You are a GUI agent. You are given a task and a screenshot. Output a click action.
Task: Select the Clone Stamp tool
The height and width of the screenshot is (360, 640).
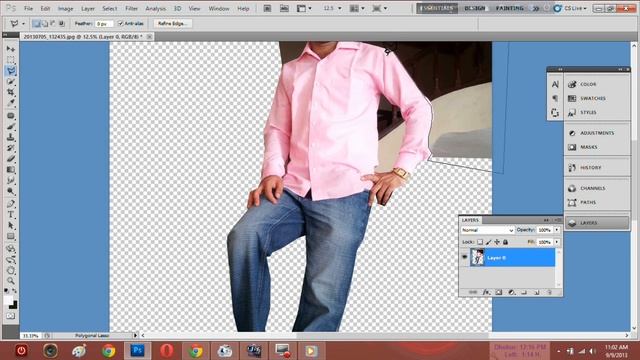click(x=11, y=138)
